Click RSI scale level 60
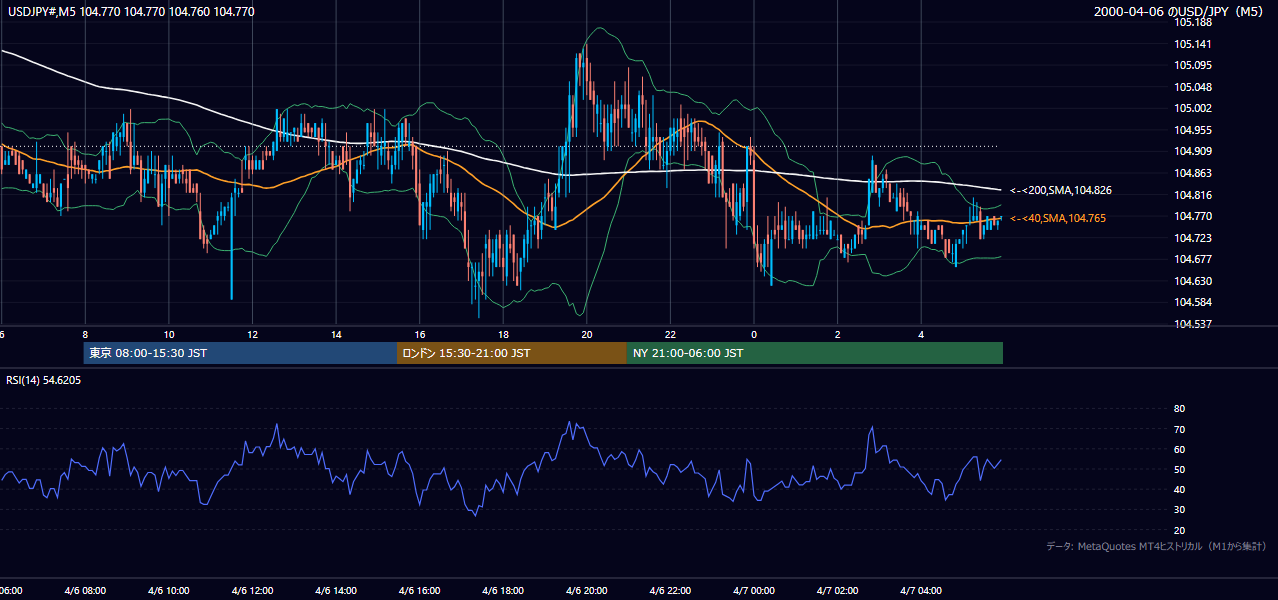This screenshot has width=1278, height=600. [1179, 449]
